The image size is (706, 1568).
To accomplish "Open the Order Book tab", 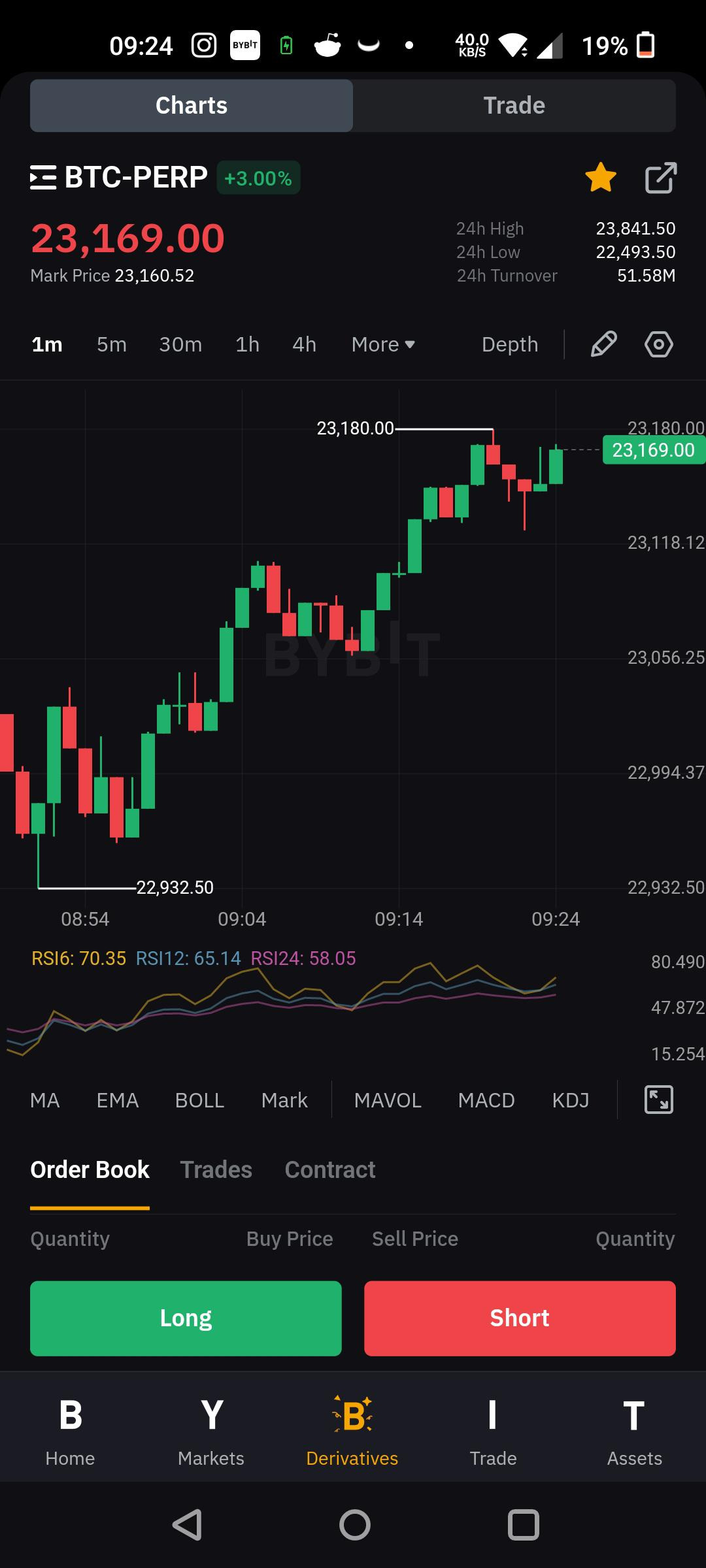I will [x=90, y=1169].
